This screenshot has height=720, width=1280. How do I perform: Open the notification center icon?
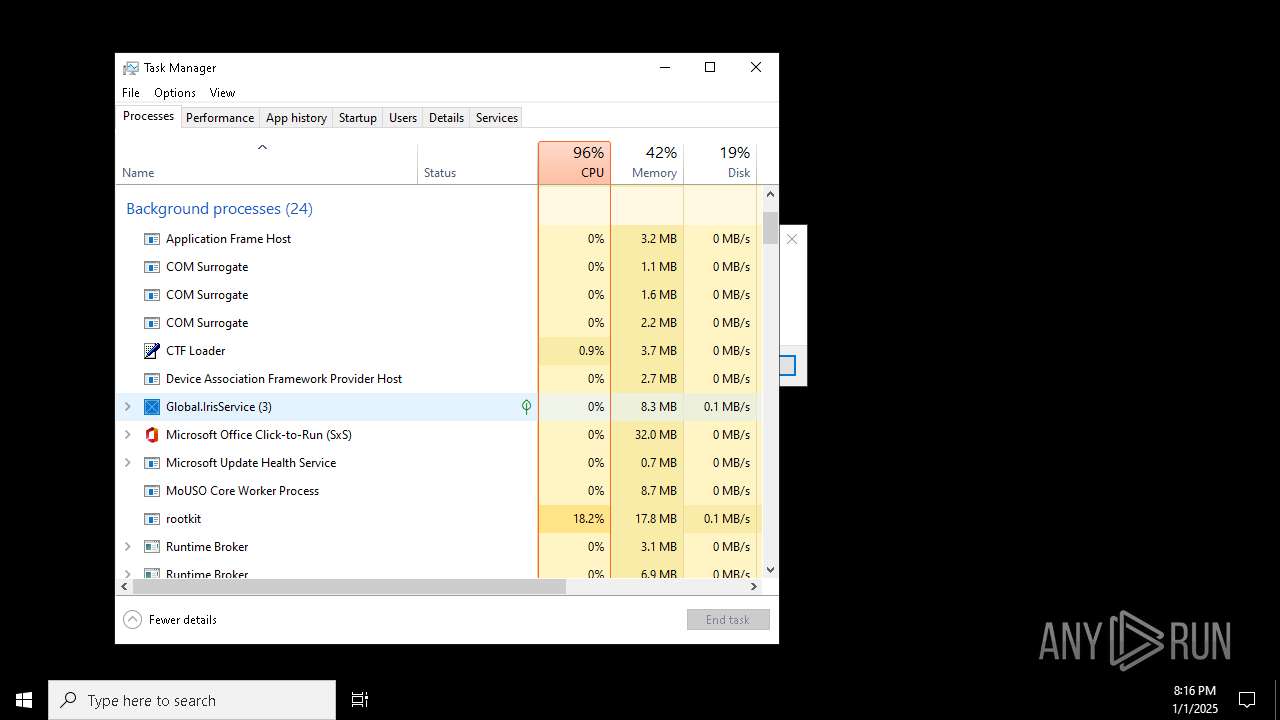(x=1247, y=700)
